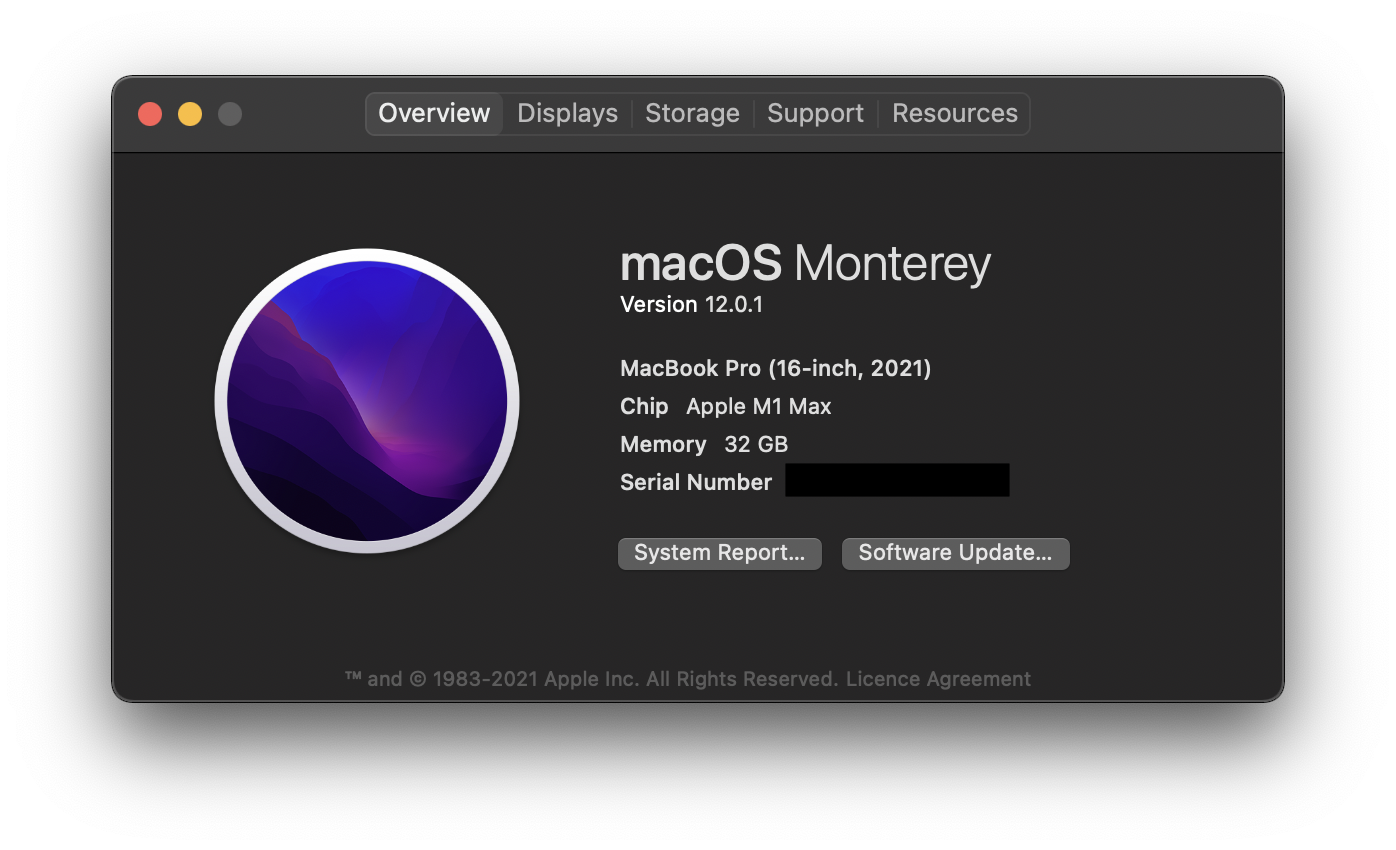The width and height of the screenshot is (1396, 850).
Task: Click the Software Update button
Action: click(x=955, y=553)
